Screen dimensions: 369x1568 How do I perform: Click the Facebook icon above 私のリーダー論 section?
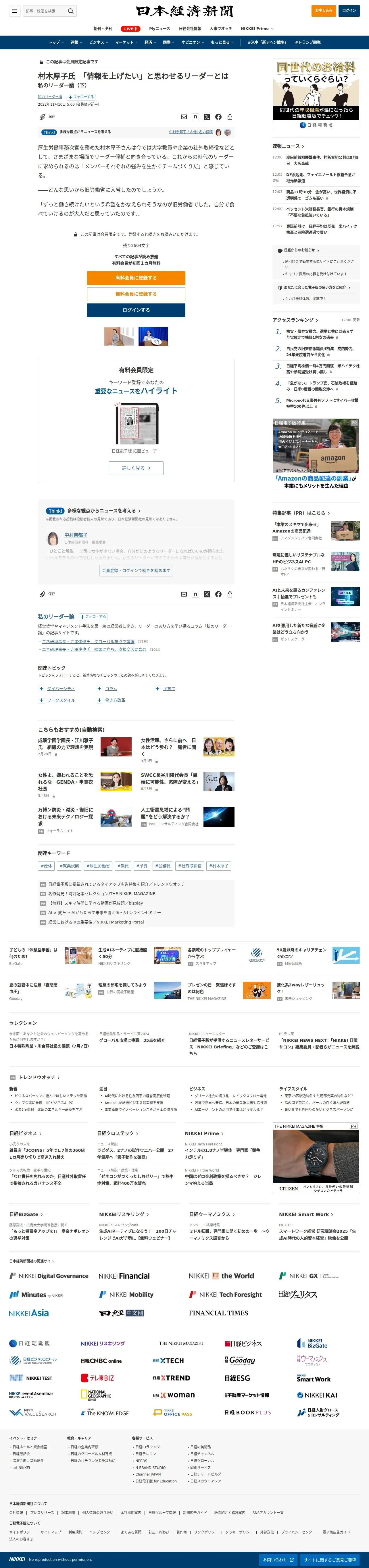pos(218,594)
